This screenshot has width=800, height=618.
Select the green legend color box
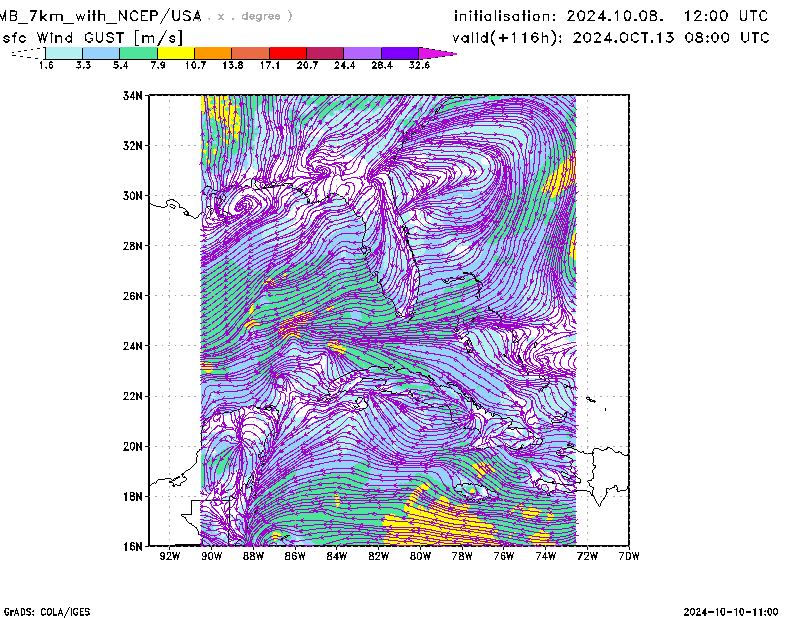click(139, 53)
